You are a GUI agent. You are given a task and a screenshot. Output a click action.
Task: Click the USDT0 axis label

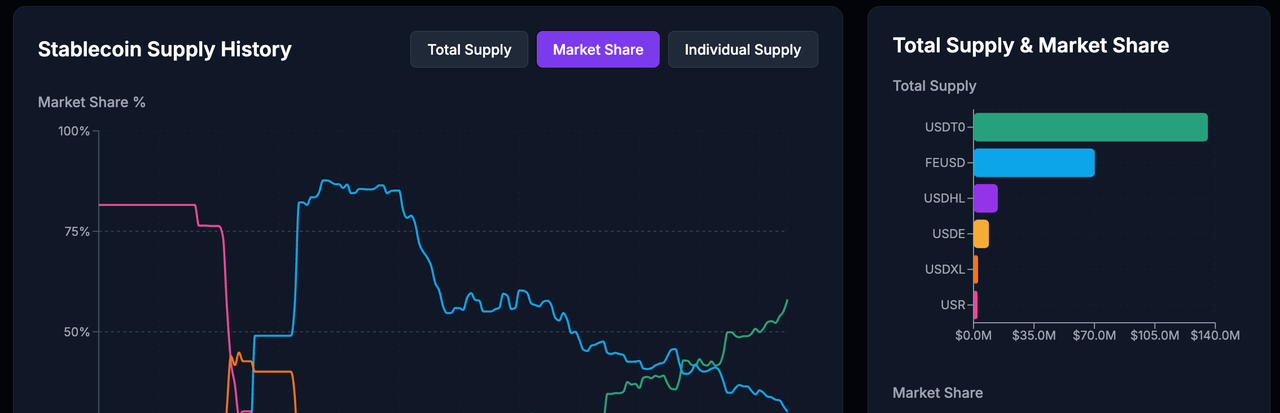coord(945,127)
